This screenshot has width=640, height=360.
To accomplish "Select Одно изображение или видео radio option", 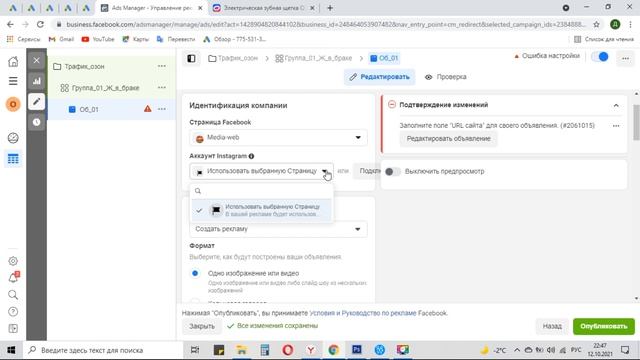I will tap(195, 273).
